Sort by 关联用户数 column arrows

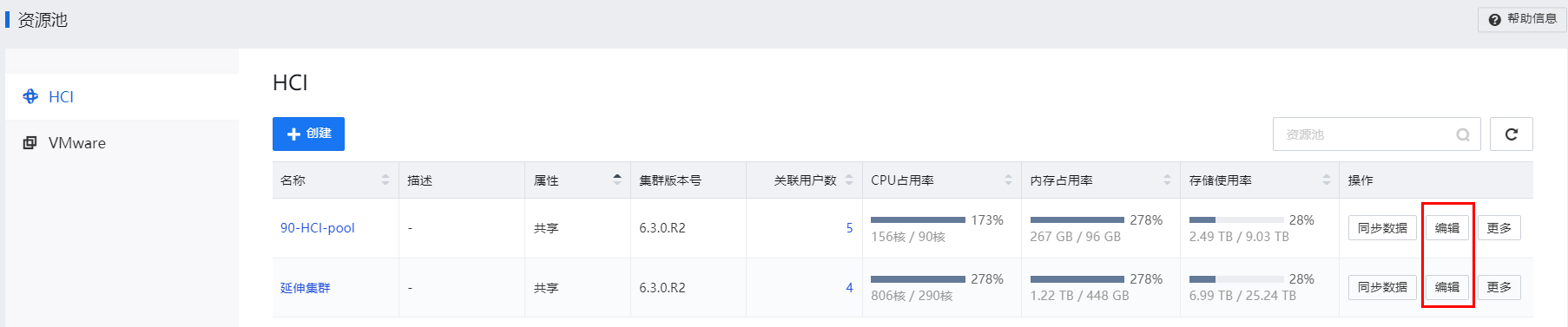849,180
